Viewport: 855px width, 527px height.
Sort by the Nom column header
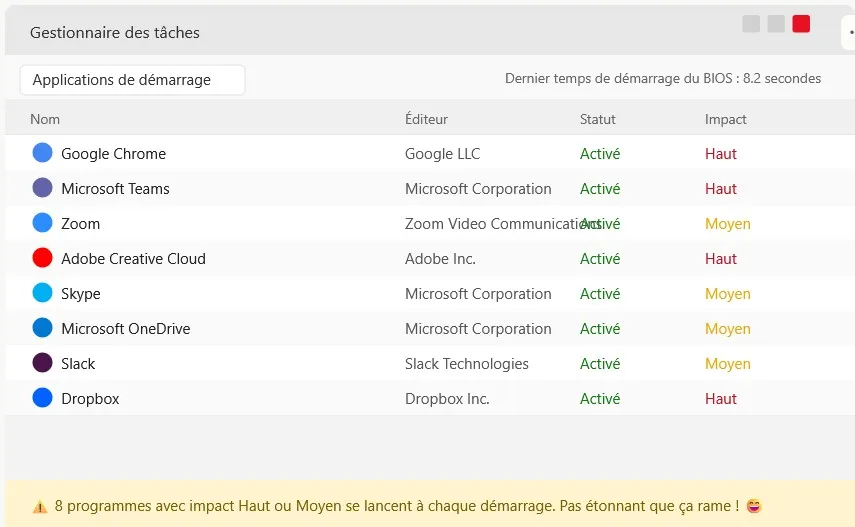coord(45,119)
